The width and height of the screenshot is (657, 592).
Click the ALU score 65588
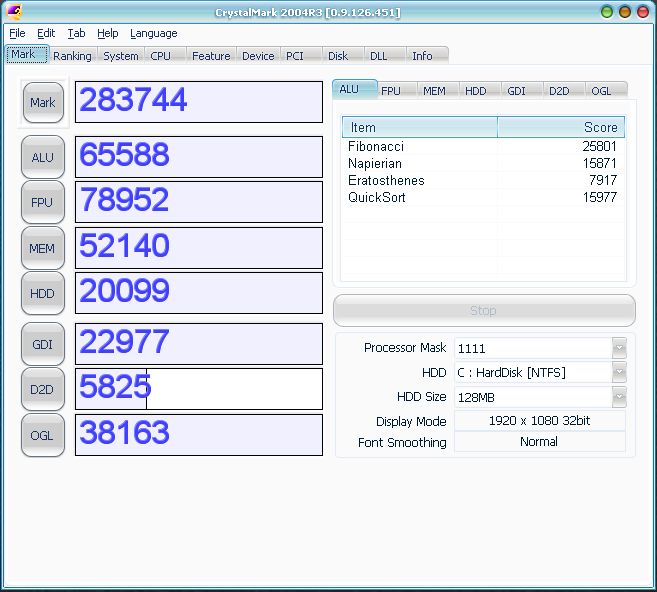pyautogui.click(x=199, y=157)
